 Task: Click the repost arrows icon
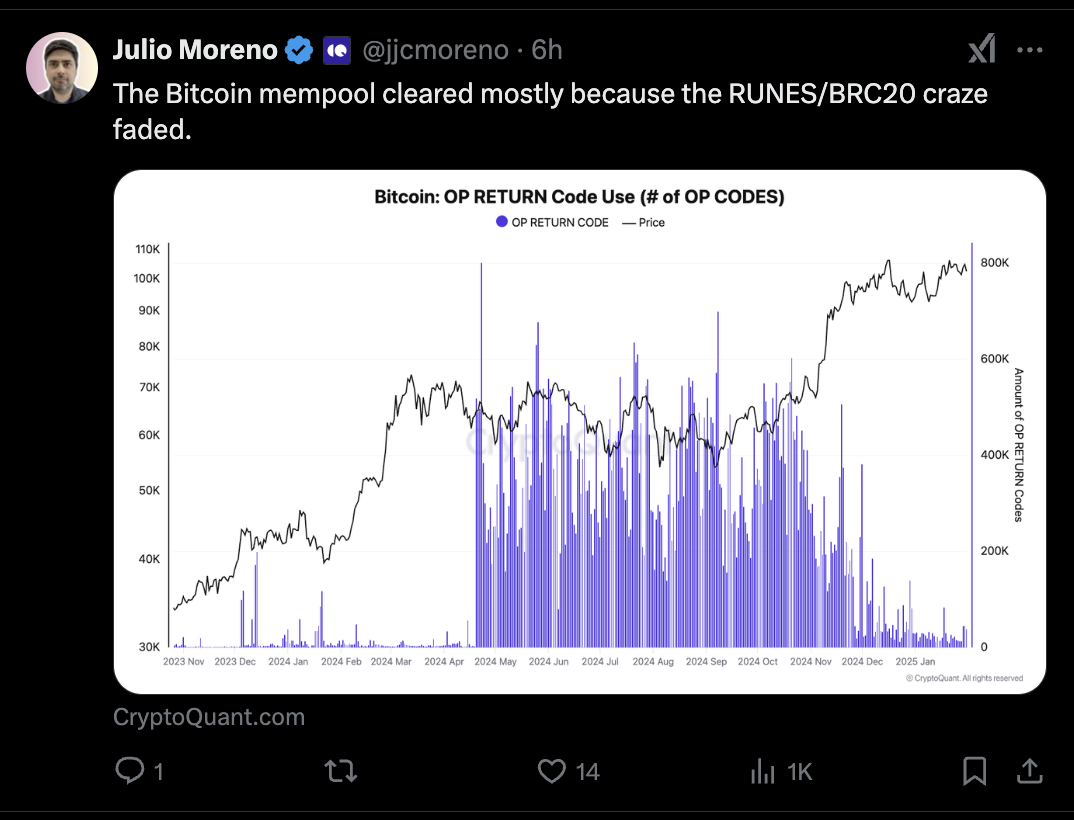point(341,771)
